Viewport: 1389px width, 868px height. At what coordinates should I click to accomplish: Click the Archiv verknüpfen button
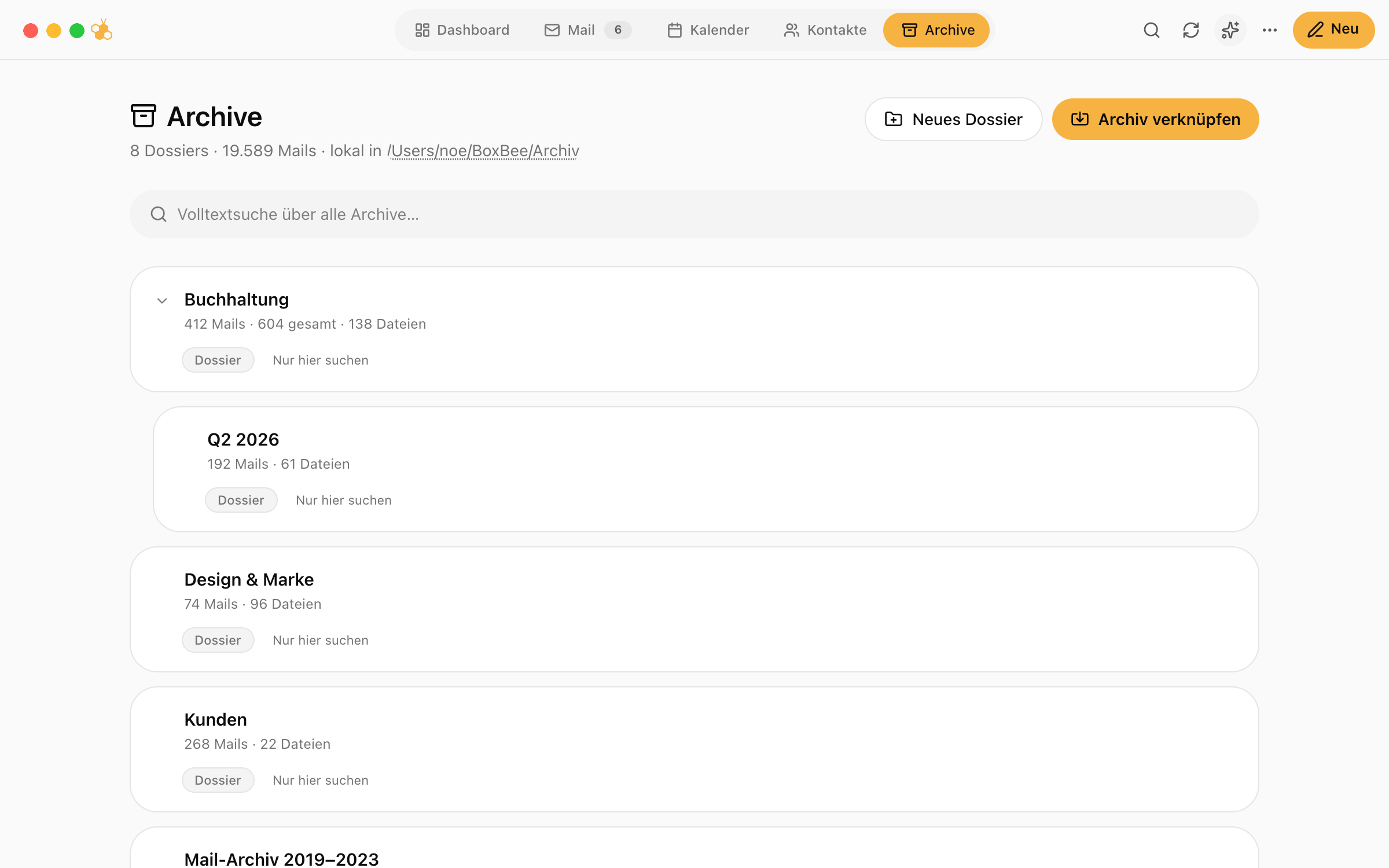pyautogui.click(x=1155, y=119)
